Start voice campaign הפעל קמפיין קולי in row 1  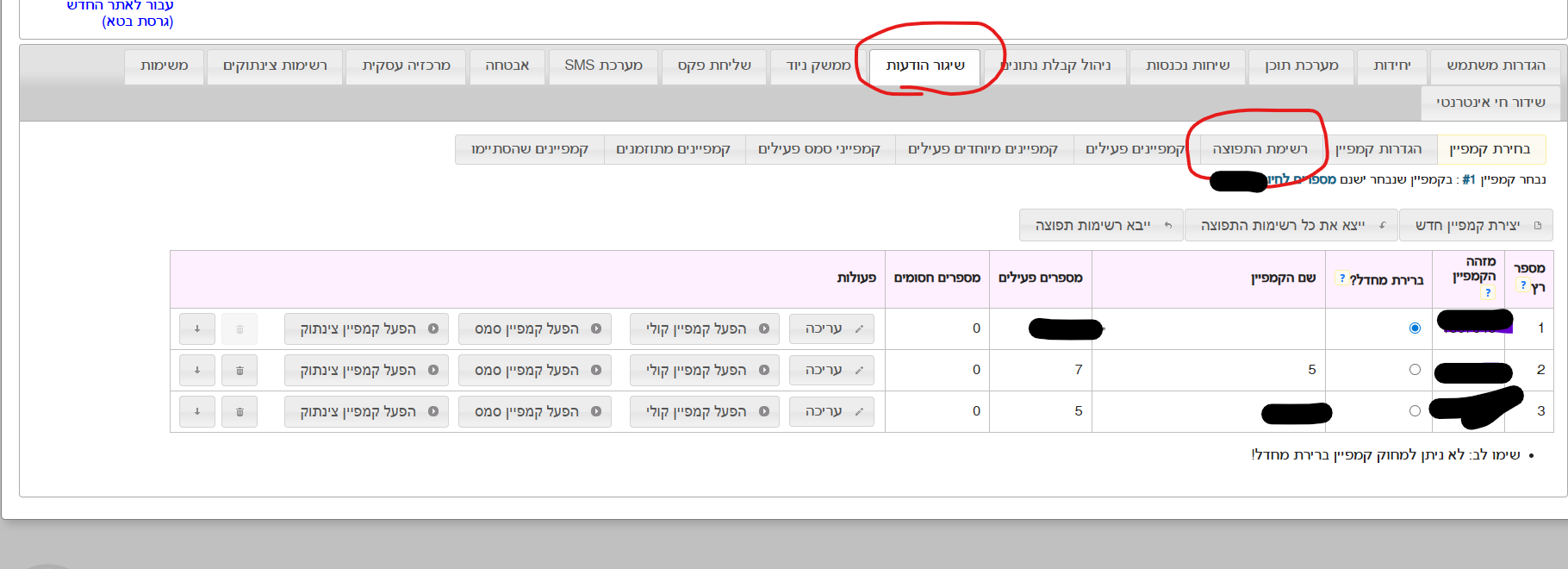(705, 328)
